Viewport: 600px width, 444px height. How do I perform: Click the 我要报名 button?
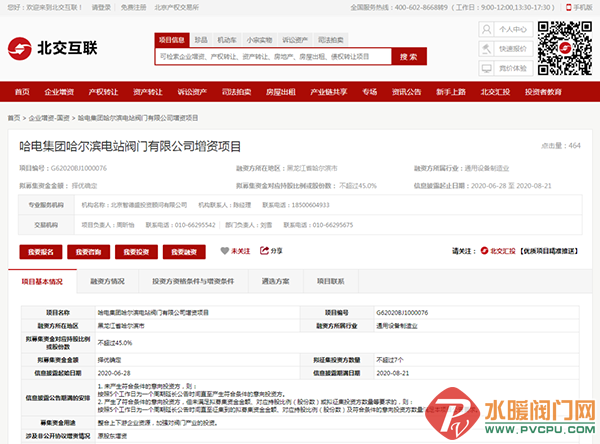(41, 252)
